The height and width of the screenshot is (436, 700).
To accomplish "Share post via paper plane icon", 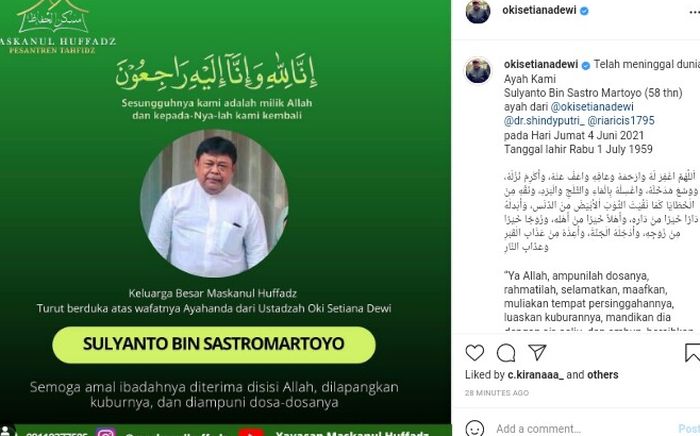I will pos(537,352).
